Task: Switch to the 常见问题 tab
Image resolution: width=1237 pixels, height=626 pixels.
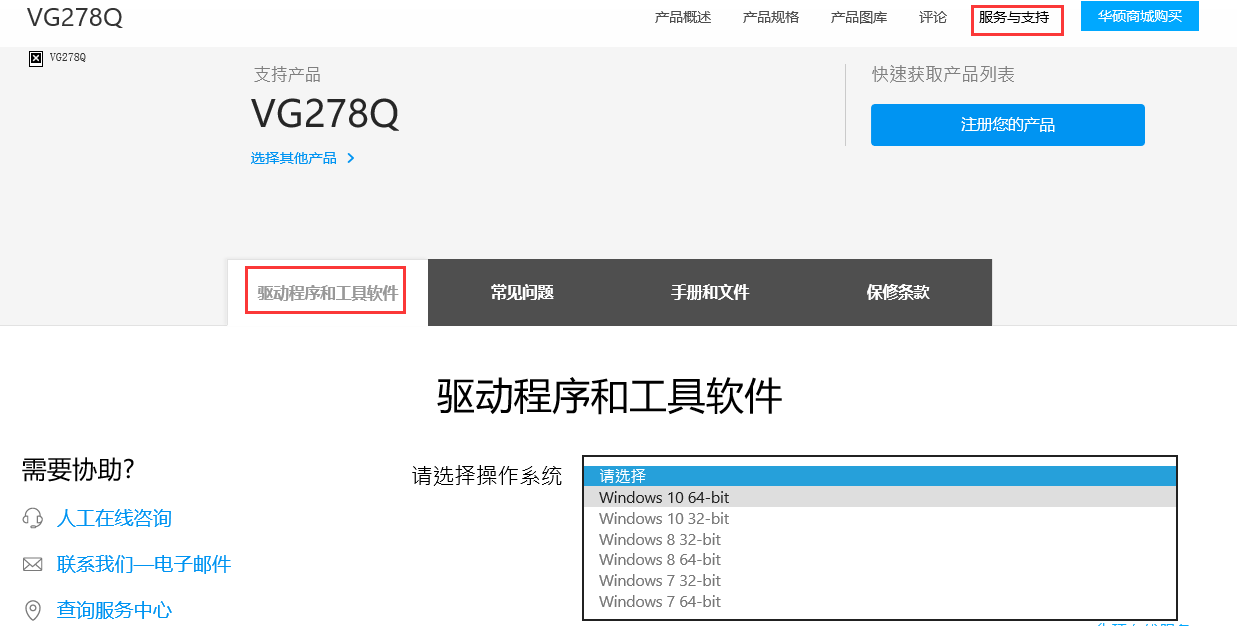Action: pyautogui.click(x=522, y=293)
